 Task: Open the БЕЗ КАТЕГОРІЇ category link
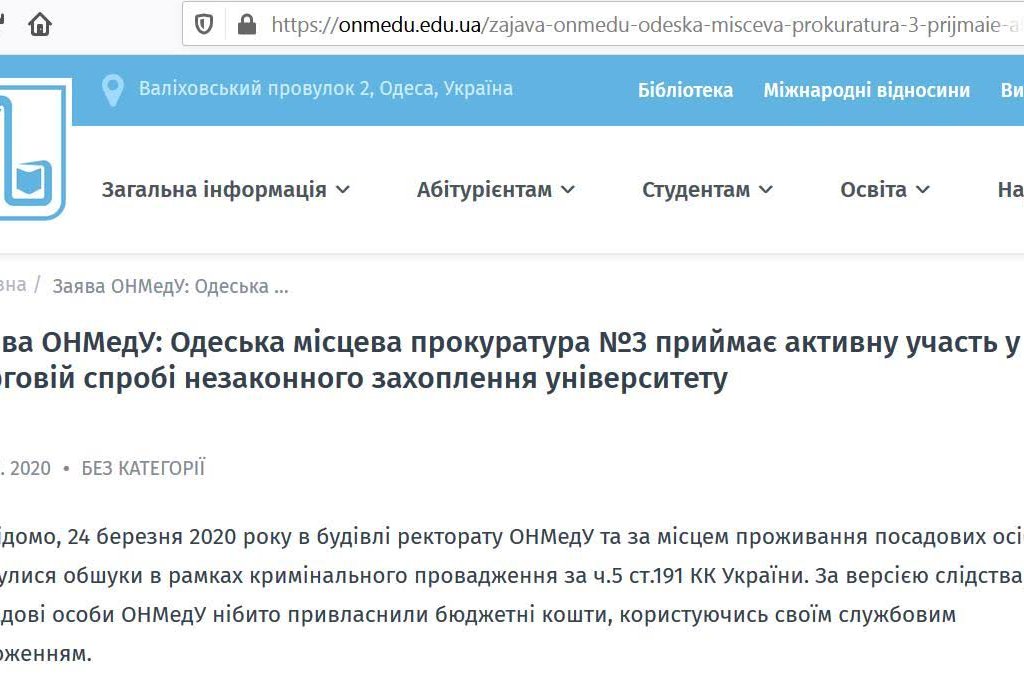coord(143,468)
